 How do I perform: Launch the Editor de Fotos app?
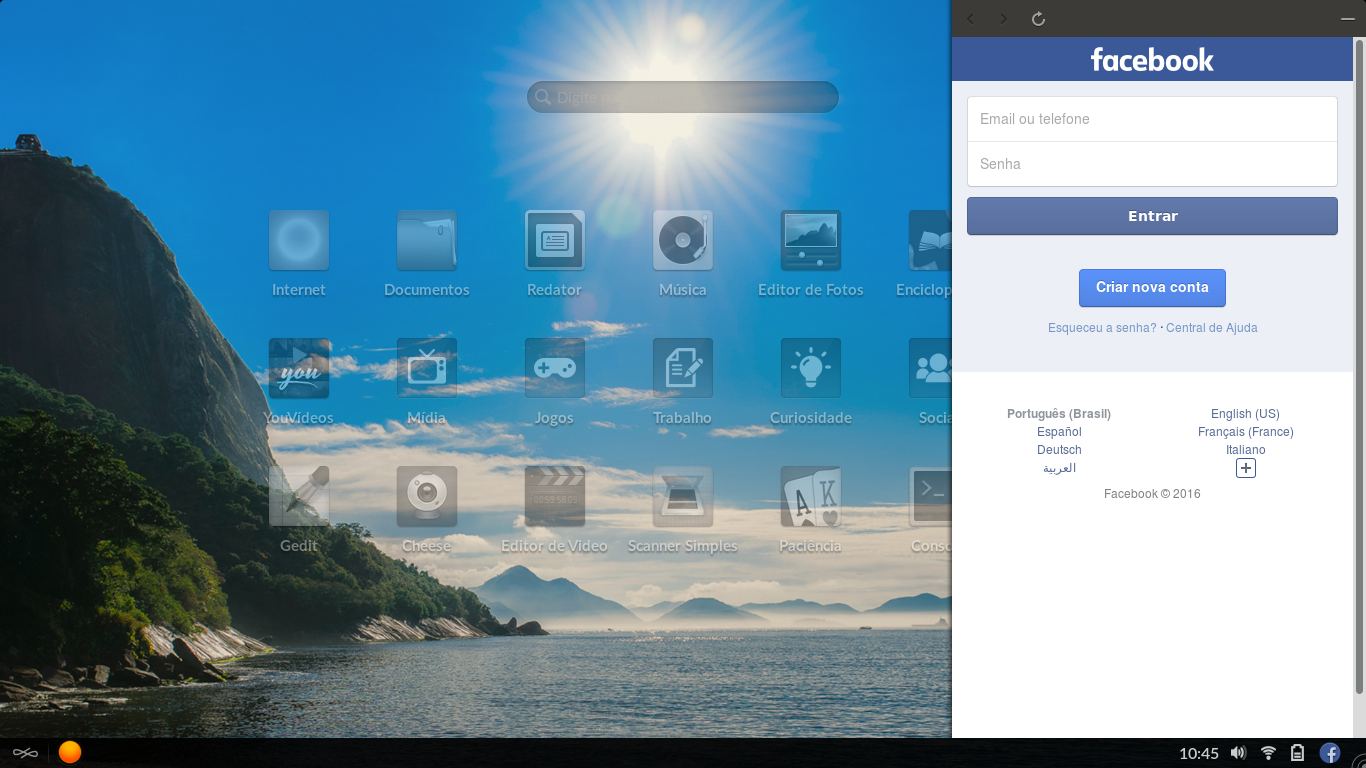[811, 240]
